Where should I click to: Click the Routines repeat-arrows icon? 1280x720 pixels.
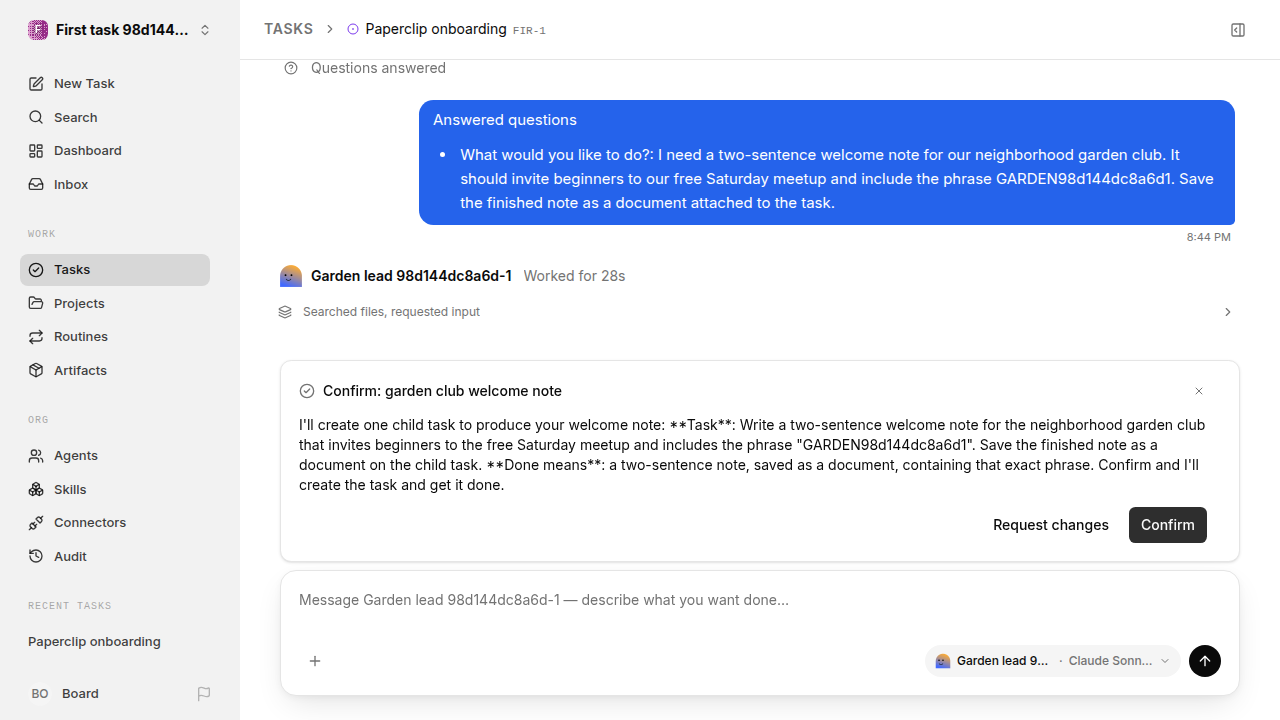(36, 337)
